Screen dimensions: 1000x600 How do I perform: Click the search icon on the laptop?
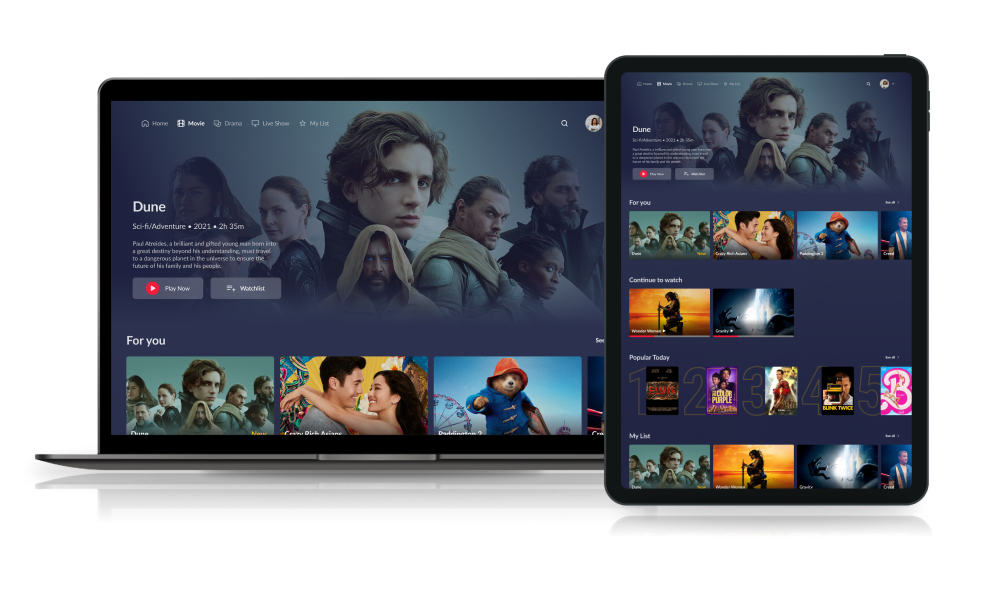pyautogui.click(x=564, y=123)
